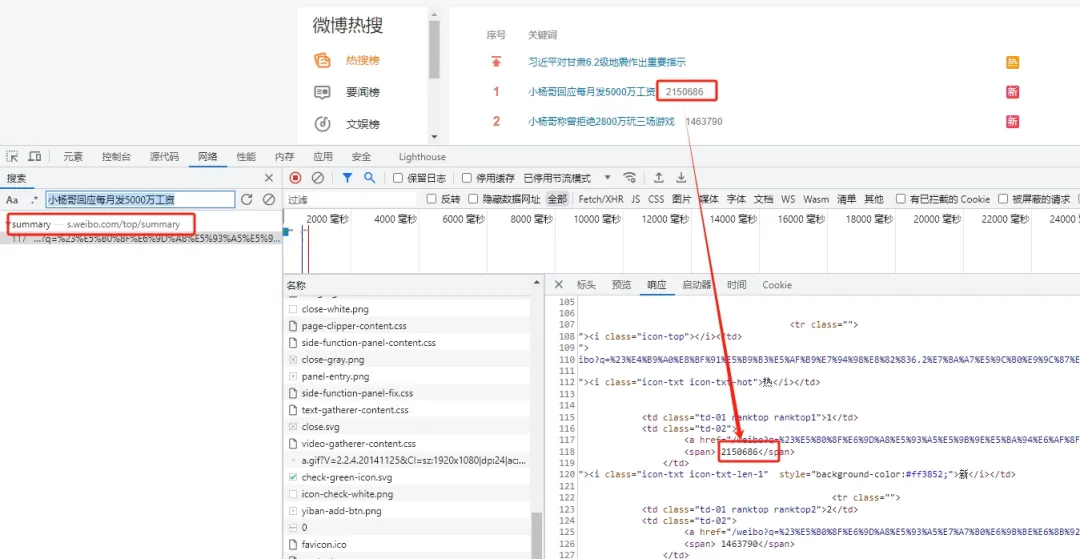Open the throttling mode dropdown
The image size is (1080, 559).
pyautogui.click(x=567, y=178)
